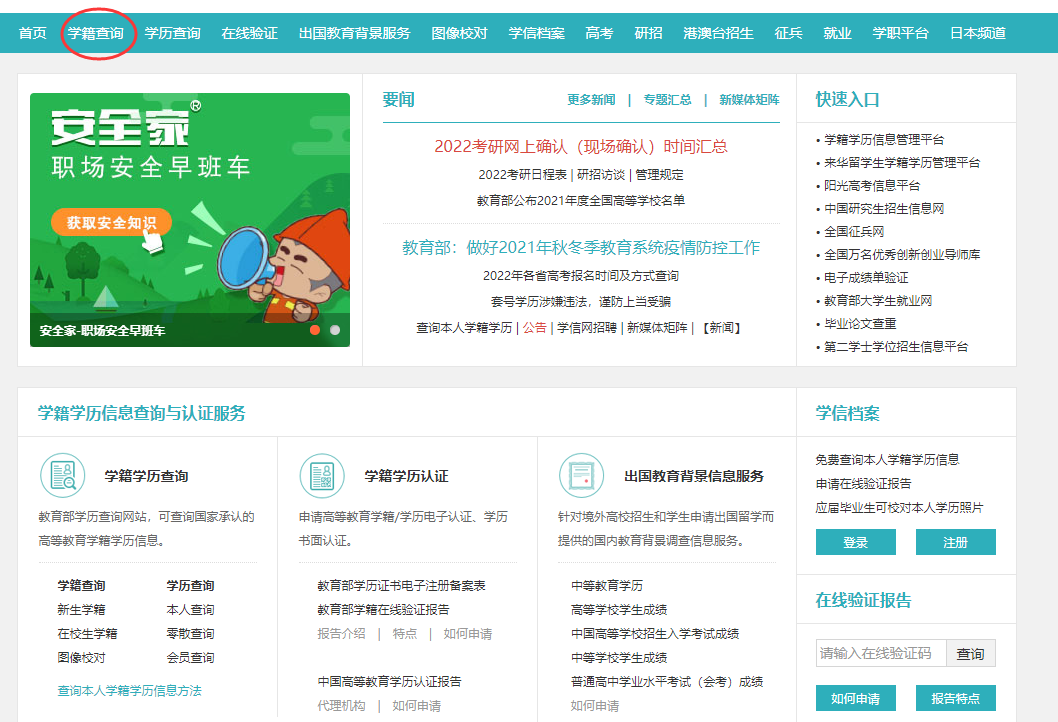Open 日本频道 in the nav bar
Image resolution: width=1058 pixels, height=722 pixels.
(978, 33)
